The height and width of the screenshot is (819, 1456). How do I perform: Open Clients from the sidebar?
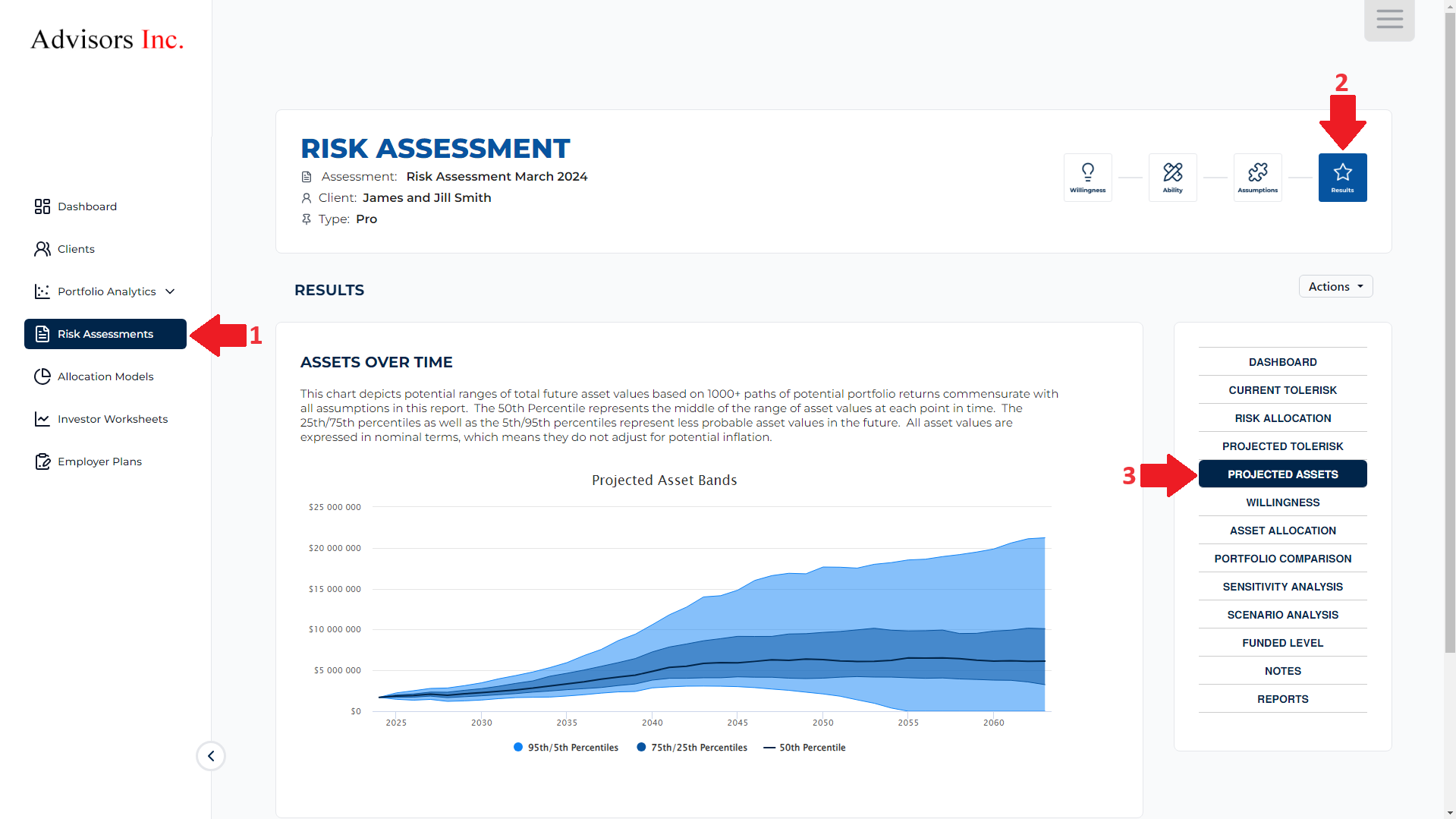(76, 249)
